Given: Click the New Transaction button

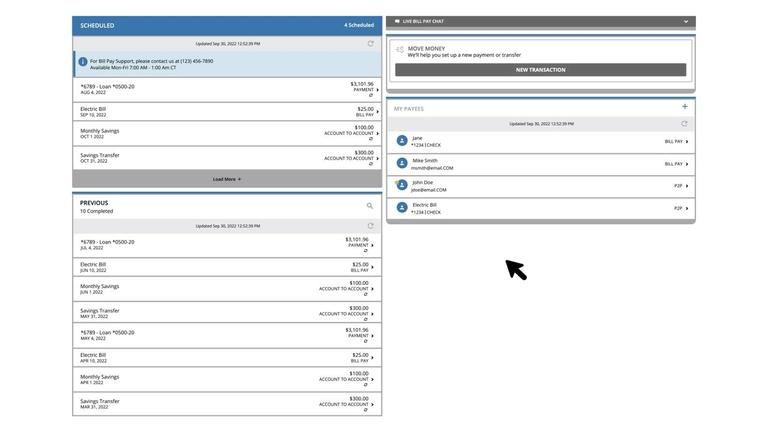Looking at the screenshot, I should pyautogui.click(x=540, y=70).
